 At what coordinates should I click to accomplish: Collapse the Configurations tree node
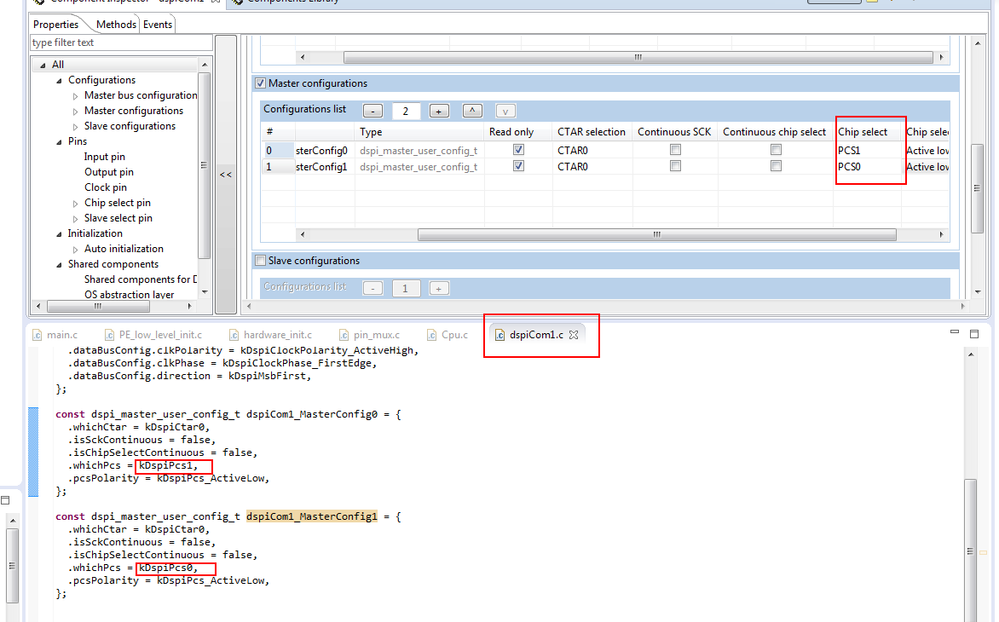59,80
